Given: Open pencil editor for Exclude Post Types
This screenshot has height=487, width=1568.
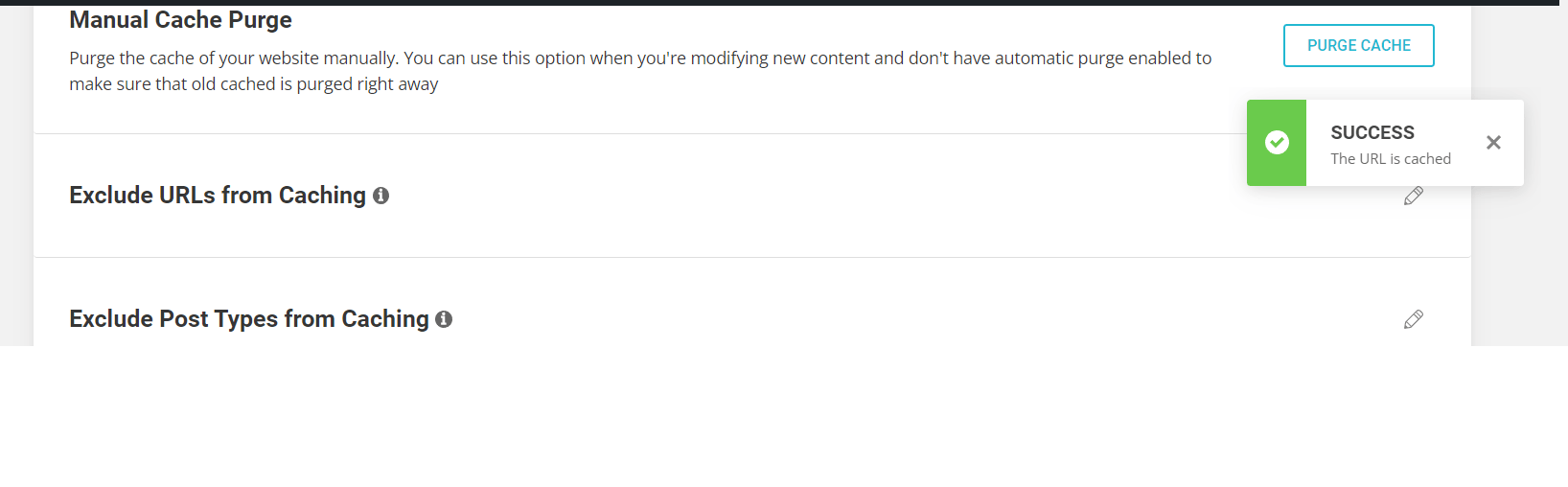Looking at the screenshot, I should point(1414,319).
